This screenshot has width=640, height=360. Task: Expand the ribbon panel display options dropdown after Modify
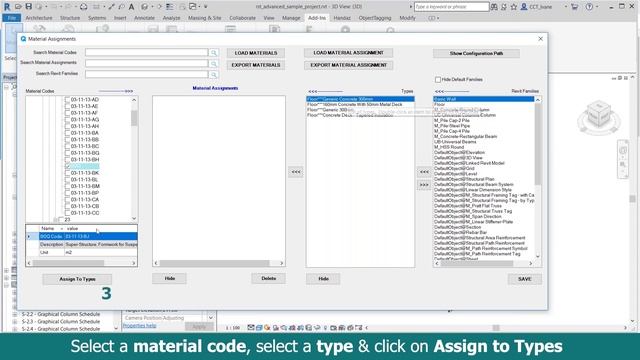[x=438, y=18]
